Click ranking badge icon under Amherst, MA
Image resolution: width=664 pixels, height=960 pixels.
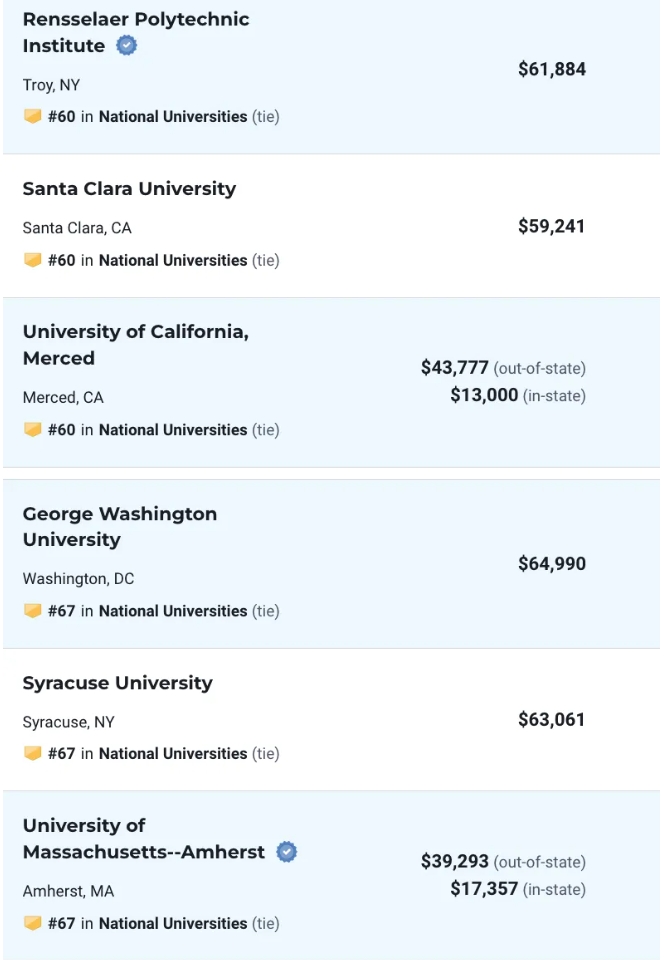(x=33, y=924)
